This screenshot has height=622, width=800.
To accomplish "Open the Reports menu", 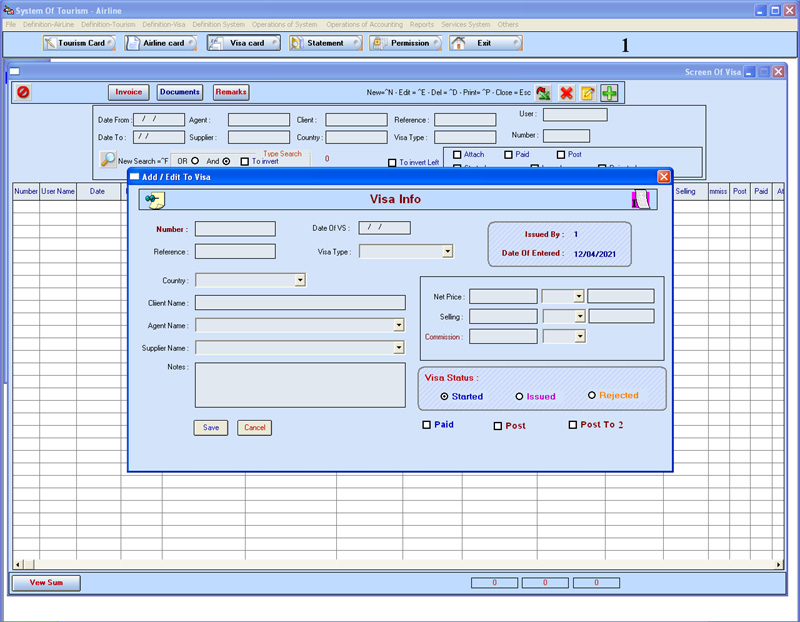I will coord(421,24).
